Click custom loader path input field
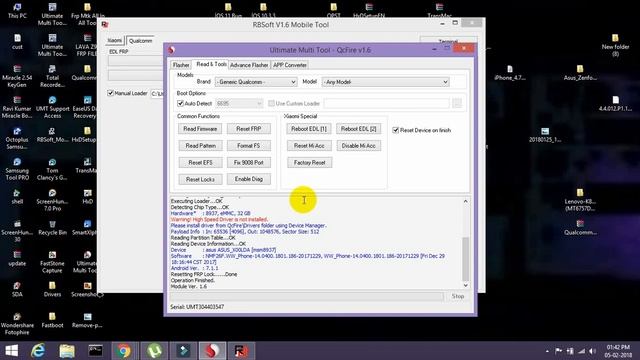 [386, 104]
